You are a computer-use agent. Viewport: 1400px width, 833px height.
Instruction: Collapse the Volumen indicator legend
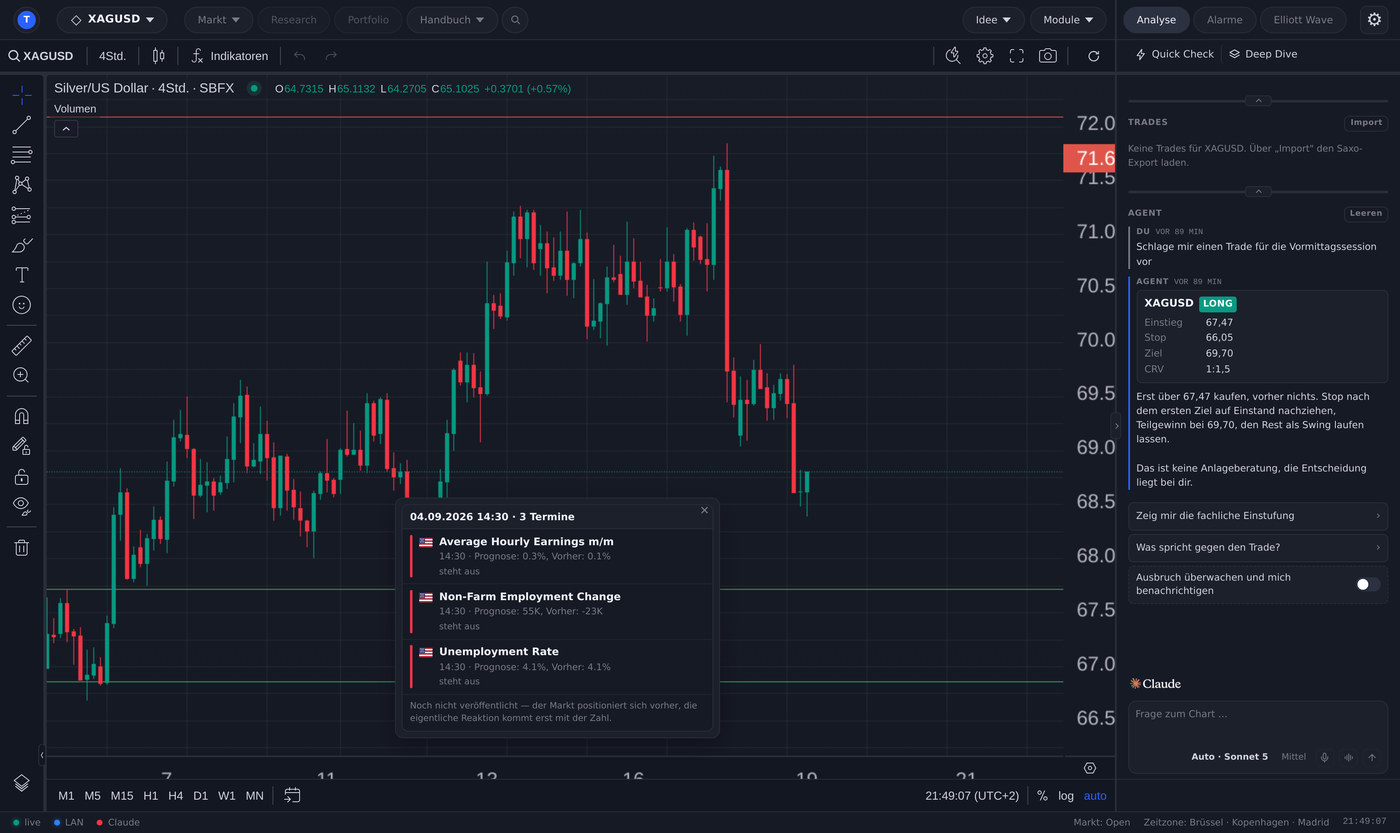tap(66, 129)
